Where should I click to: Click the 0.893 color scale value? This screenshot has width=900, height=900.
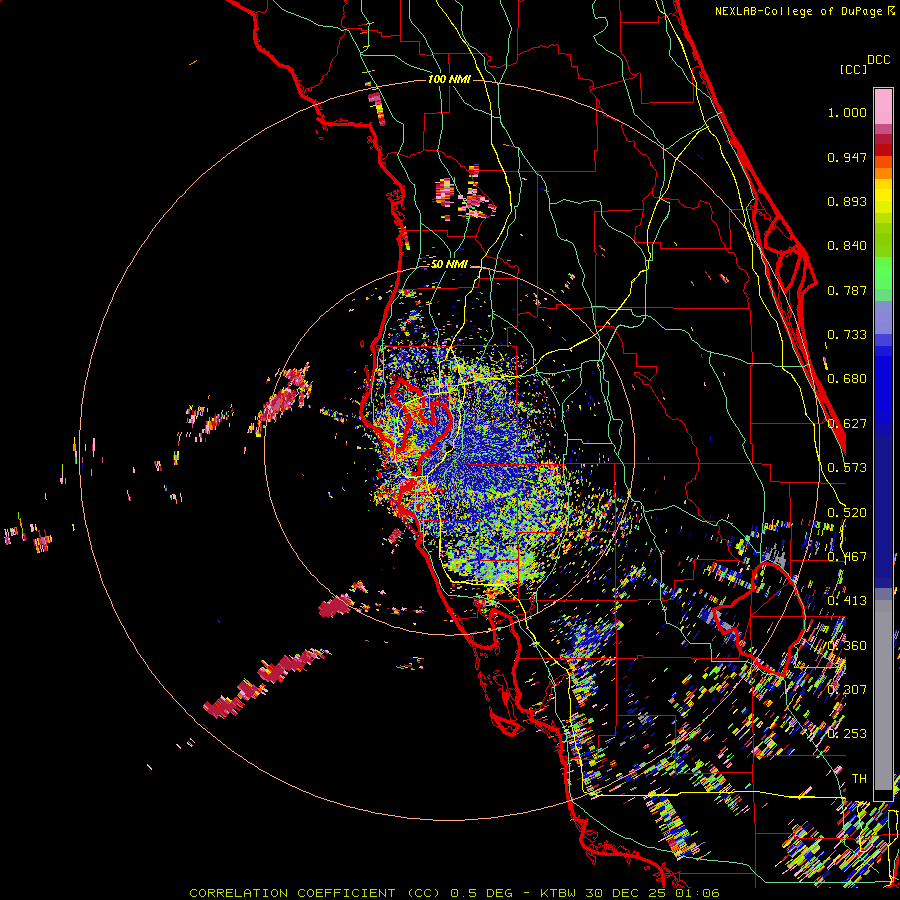click(847, 201)
